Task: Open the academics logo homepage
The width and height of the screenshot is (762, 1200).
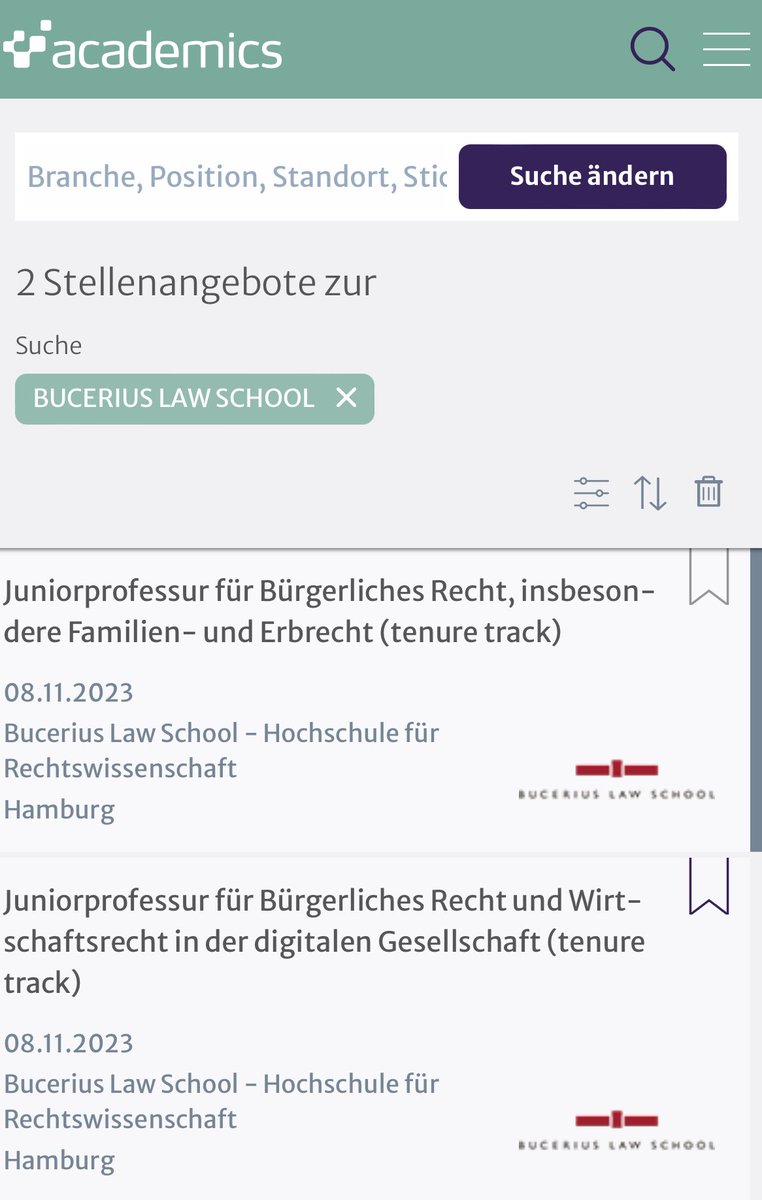Action: tap(142, 47)
